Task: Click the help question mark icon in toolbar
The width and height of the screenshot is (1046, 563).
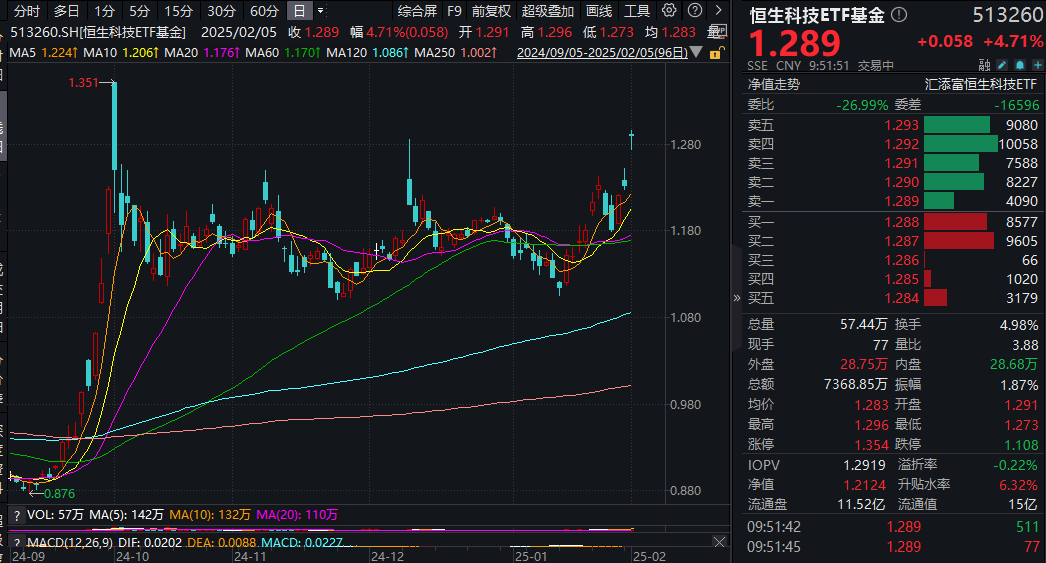Action: [x=694, y=10]
